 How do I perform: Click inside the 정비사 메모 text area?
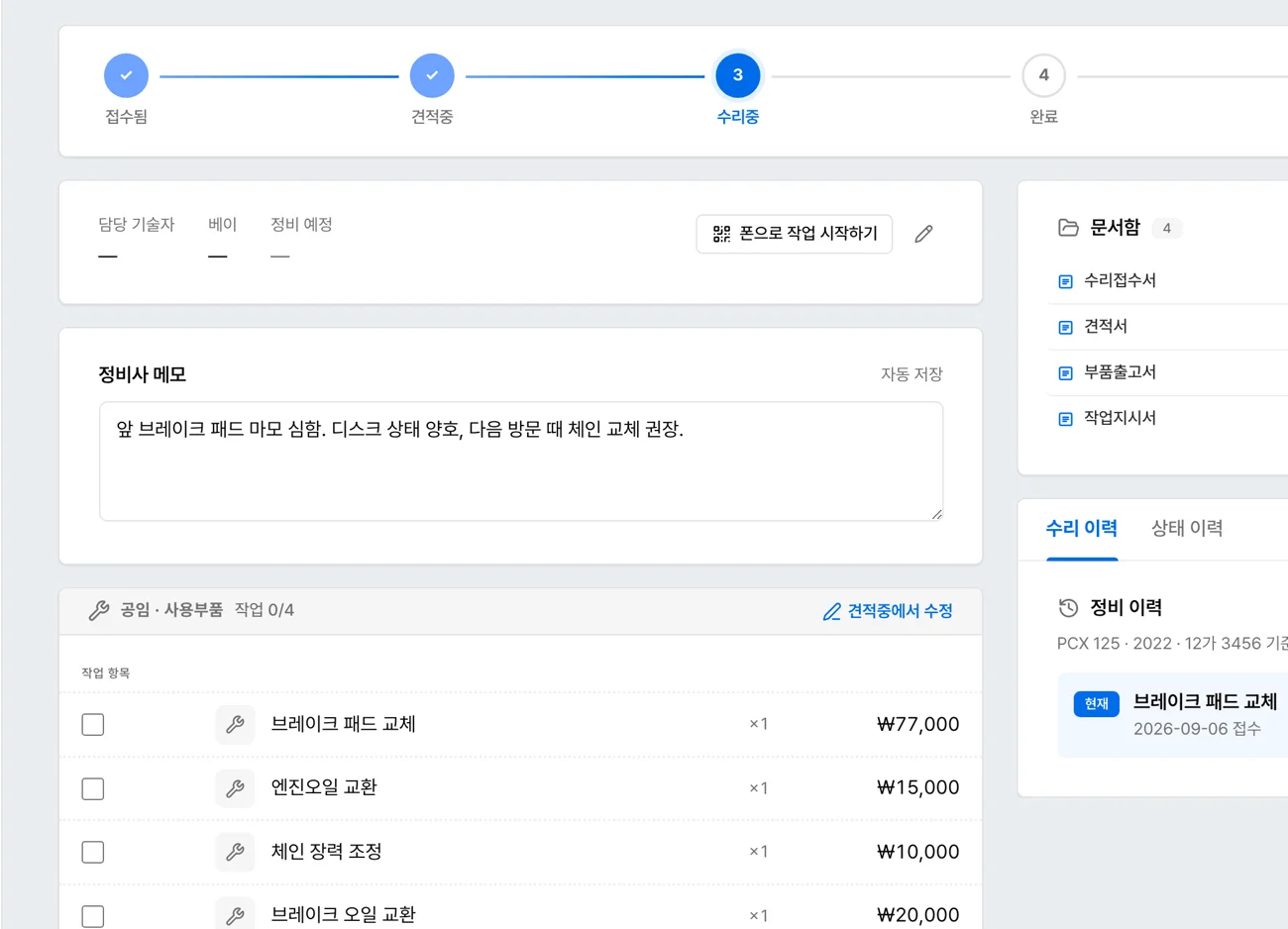[x=521, y=462]
